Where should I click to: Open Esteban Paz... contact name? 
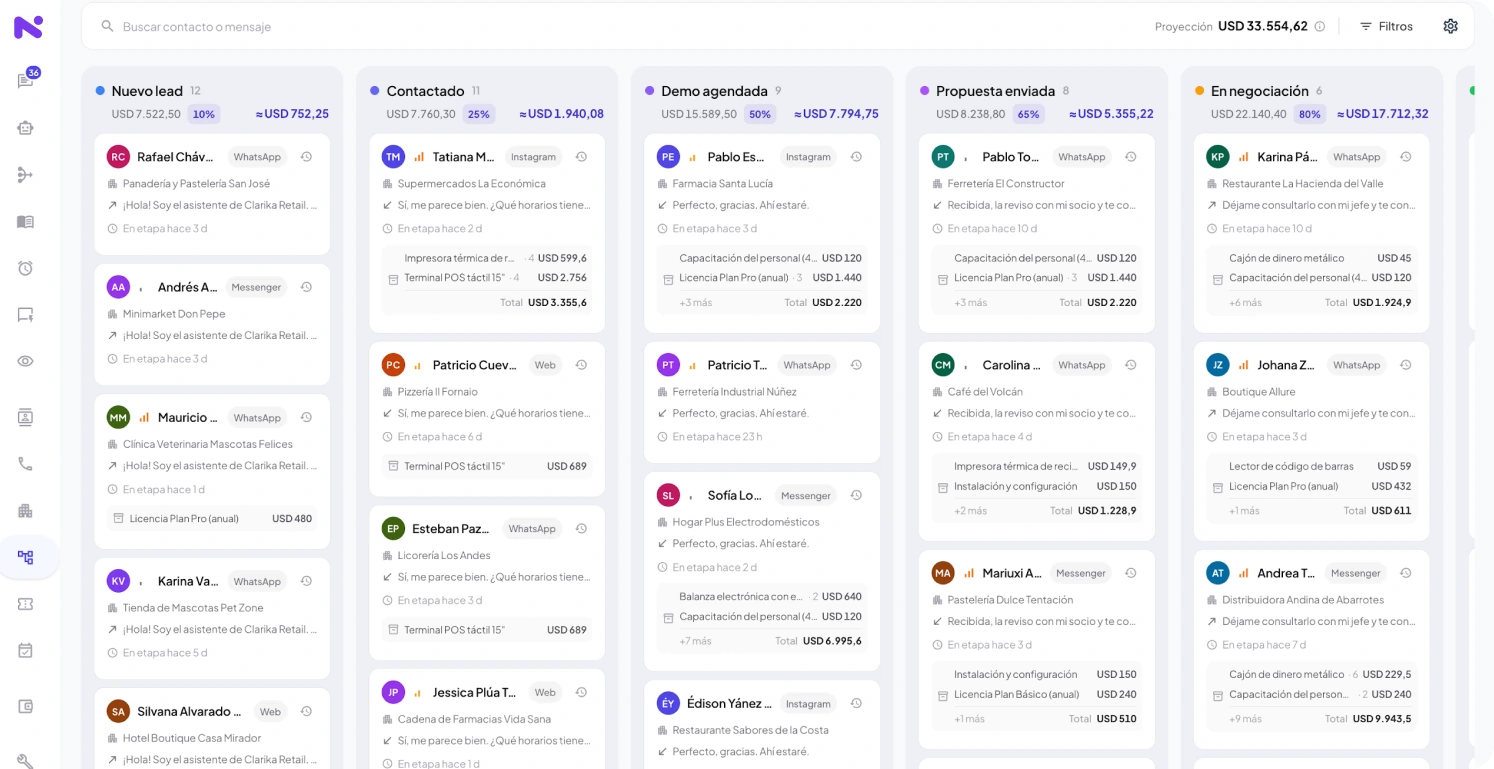click(x=451, y=529)
